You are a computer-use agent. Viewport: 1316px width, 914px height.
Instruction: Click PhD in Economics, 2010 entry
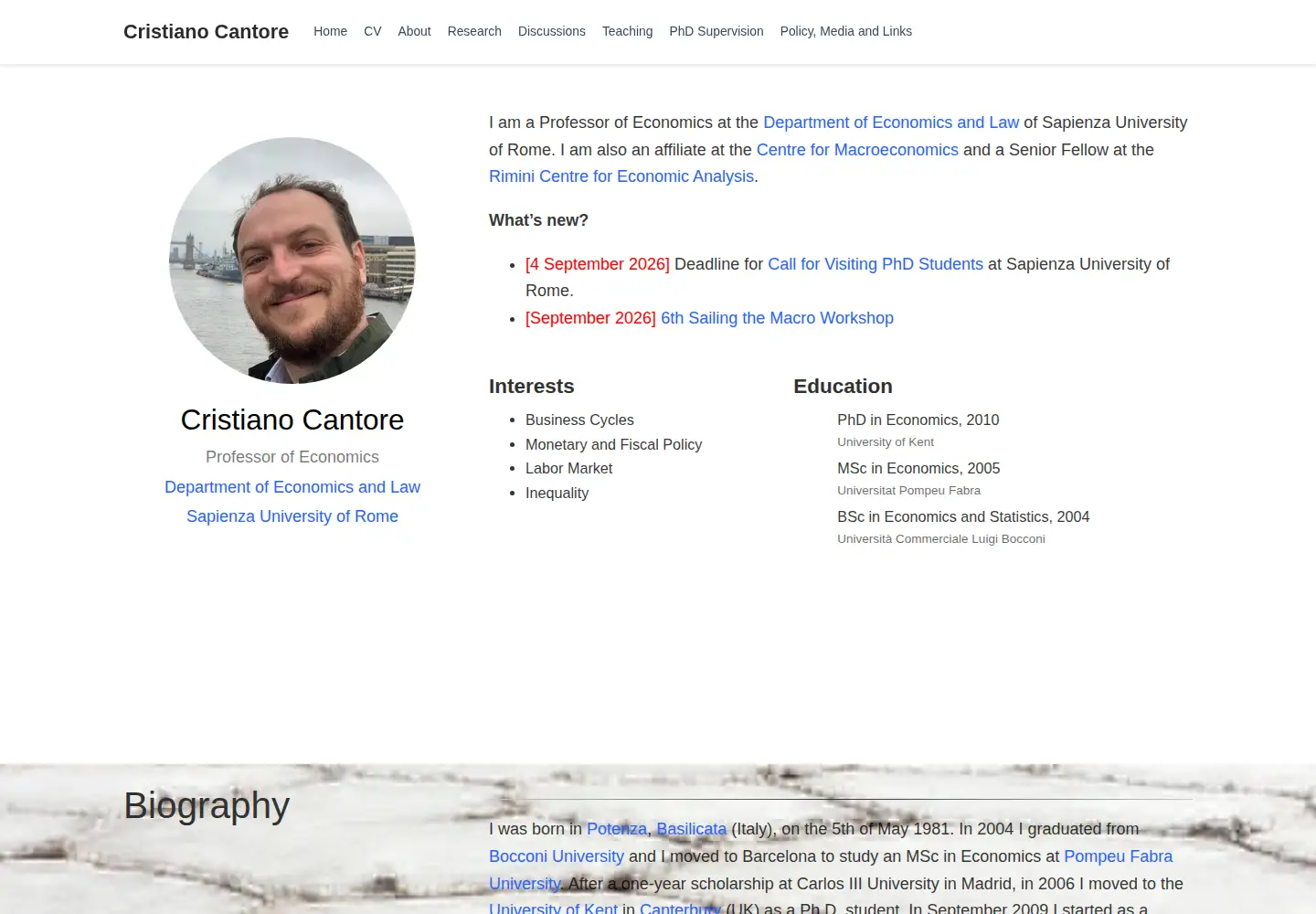point(918,420)
